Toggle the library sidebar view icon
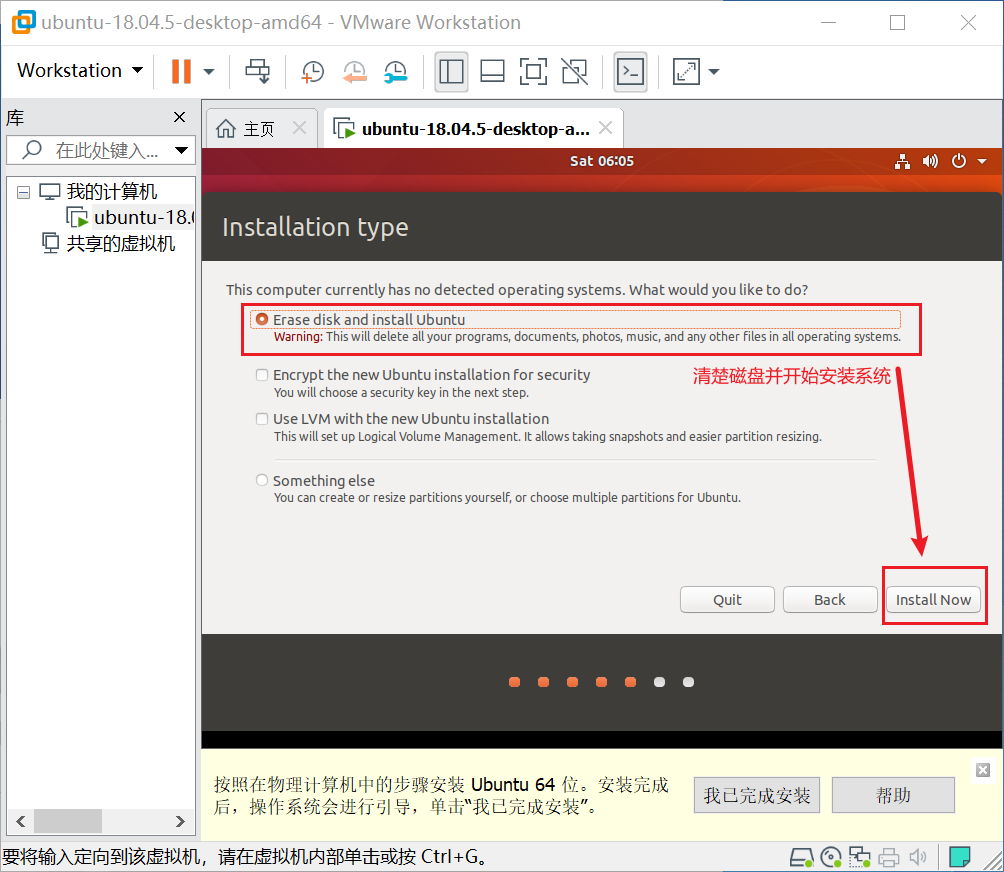 [x=451, y=72]
